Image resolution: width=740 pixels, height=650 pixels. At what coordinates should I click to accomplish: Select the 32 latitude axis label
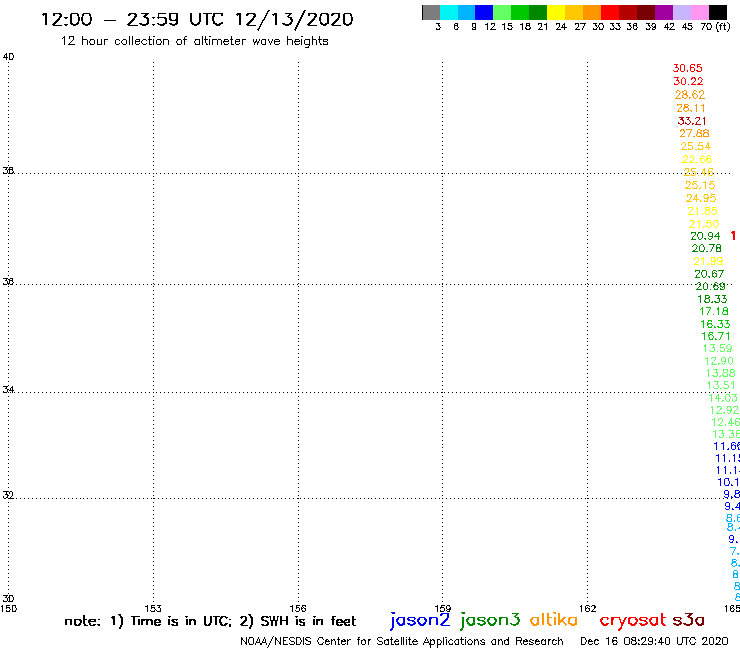[8, 495]
